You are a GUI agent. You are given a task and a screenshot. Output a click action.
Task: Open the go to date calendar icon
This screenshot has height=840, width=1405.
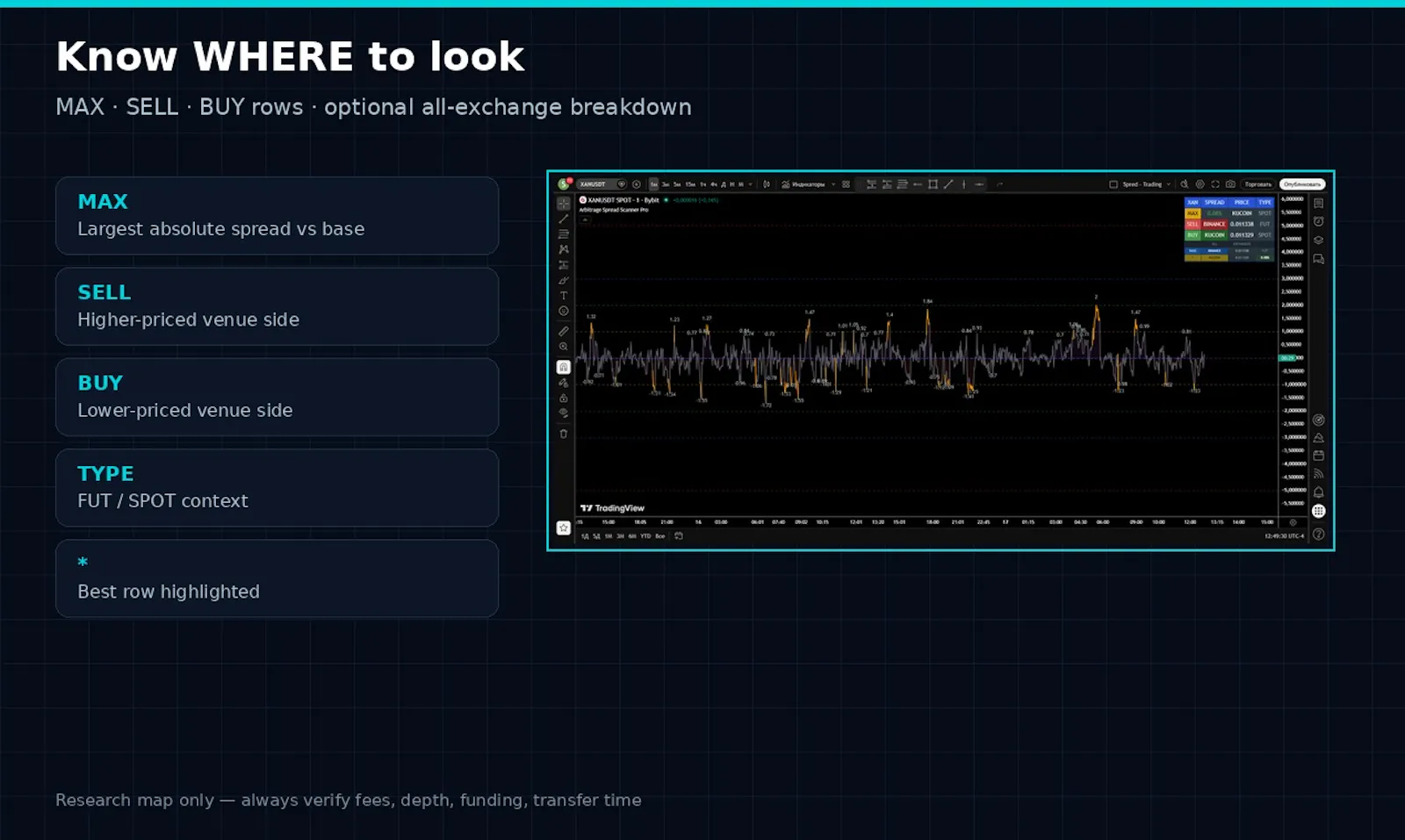coord(679,535)
